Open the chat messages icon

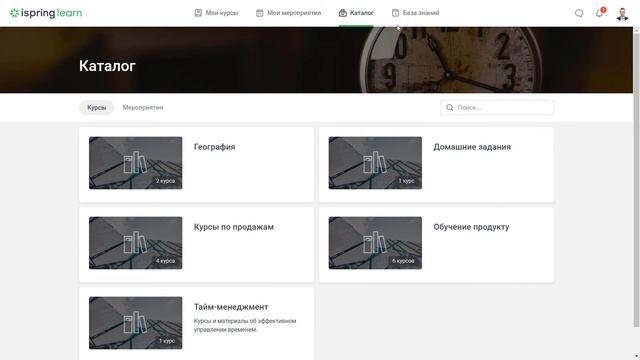[x=579, y=13]
